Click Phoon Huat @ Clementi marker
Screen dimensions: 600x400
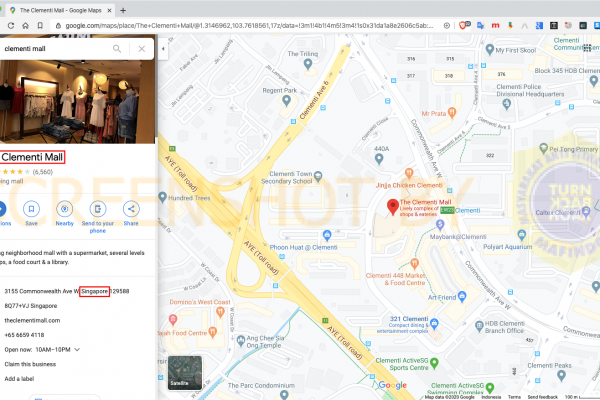327,235
